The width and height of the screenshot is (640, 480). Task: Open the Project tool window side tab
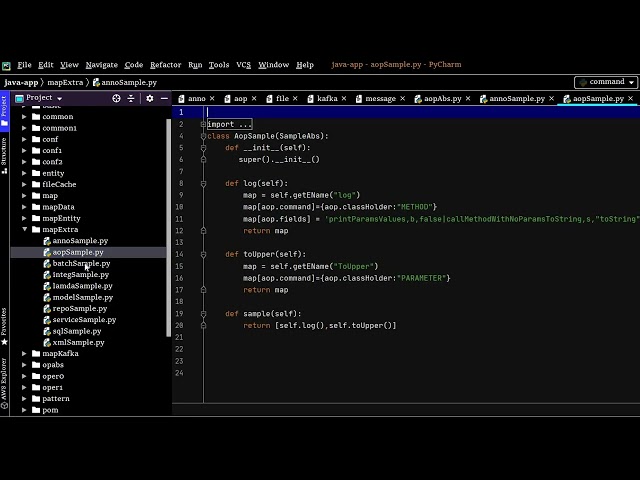tap(4, 111)
